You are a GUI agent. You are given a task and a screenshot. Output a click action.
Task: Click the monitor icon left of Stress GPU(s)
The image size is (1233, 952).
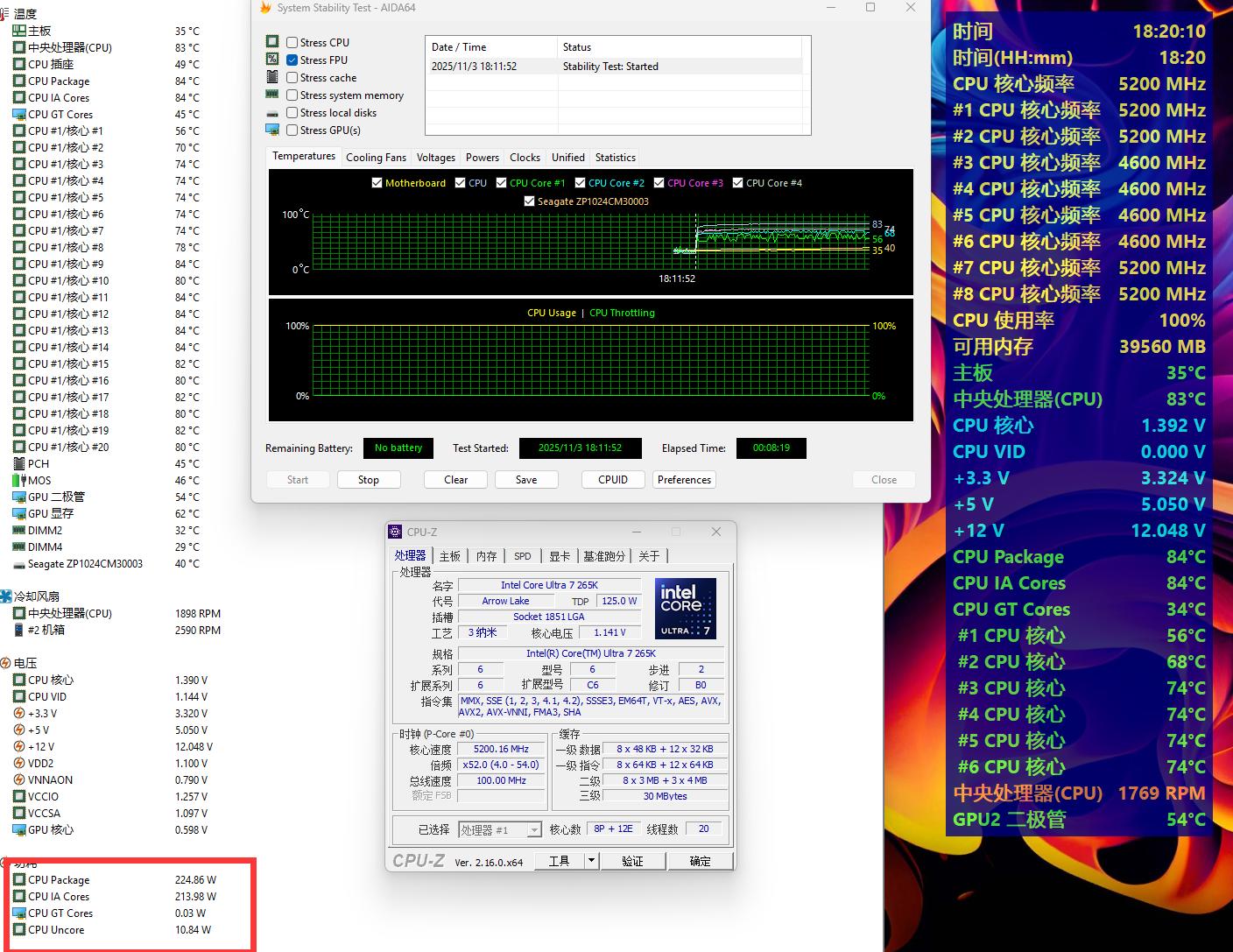click(272, 130)
